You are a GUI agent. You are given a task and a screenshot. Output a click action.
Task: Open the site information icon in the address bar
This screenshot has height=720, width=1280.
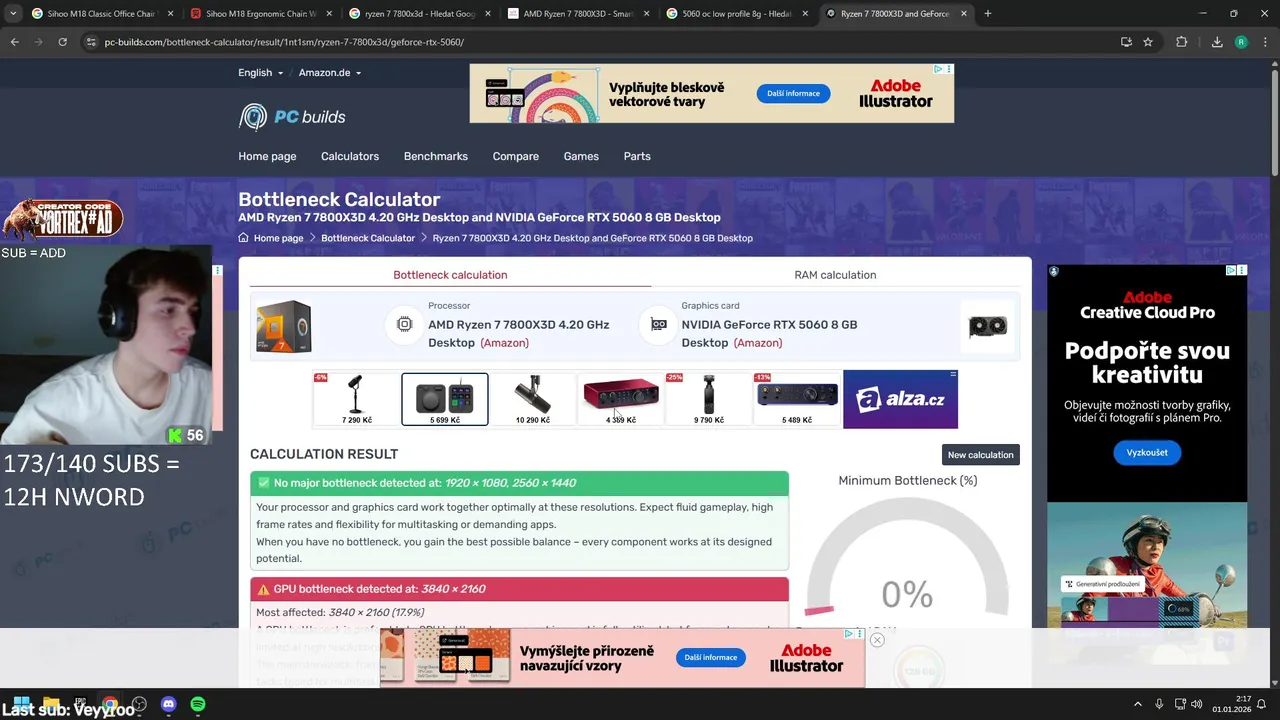pos(91,42)
